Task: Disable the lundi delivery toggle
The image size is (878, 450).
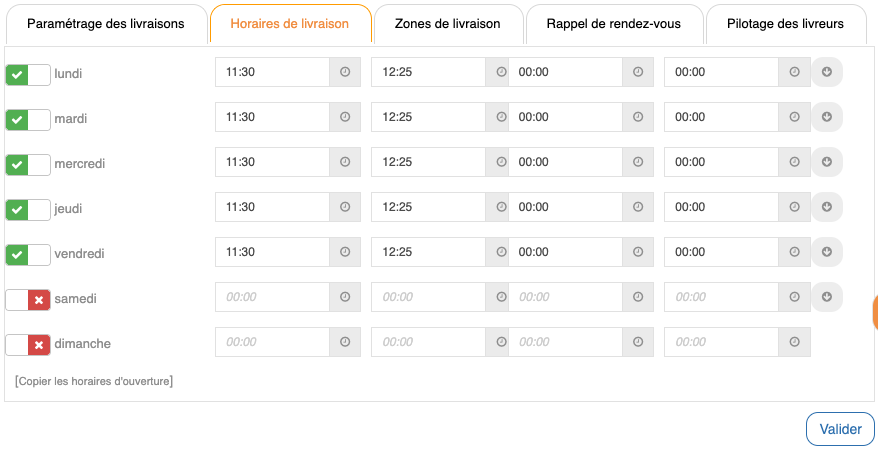Action: (28, 74)
